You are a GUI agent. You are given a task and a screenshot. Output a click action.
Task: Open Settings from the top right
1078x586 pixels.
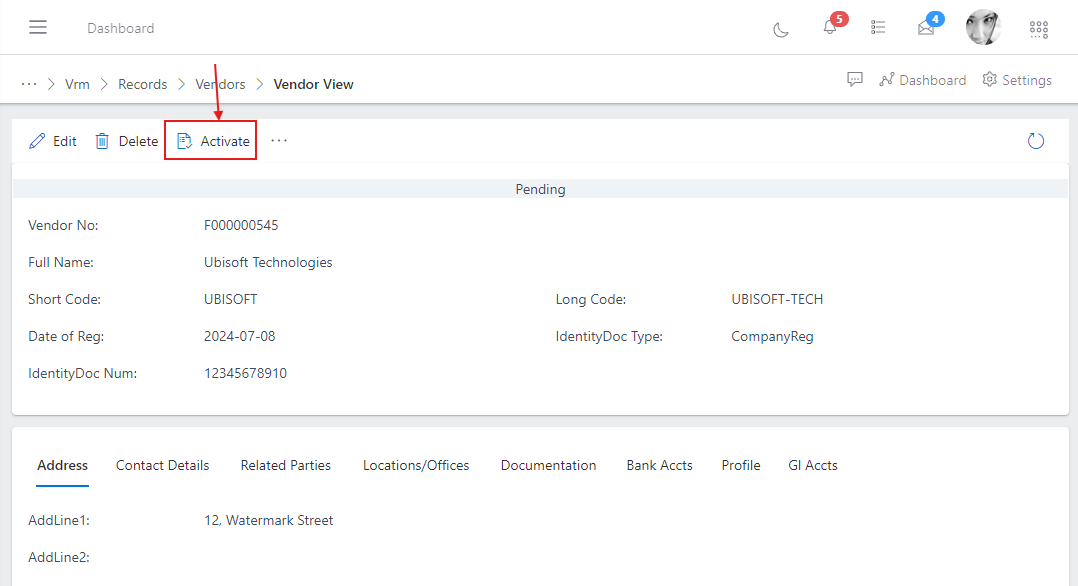[1016, 79]
